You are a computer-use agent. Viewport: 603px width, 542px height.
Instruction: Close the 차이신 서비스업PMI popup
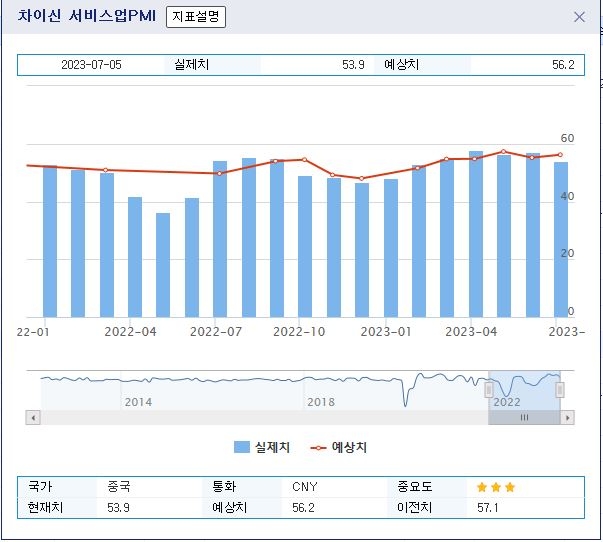point(579,17)
